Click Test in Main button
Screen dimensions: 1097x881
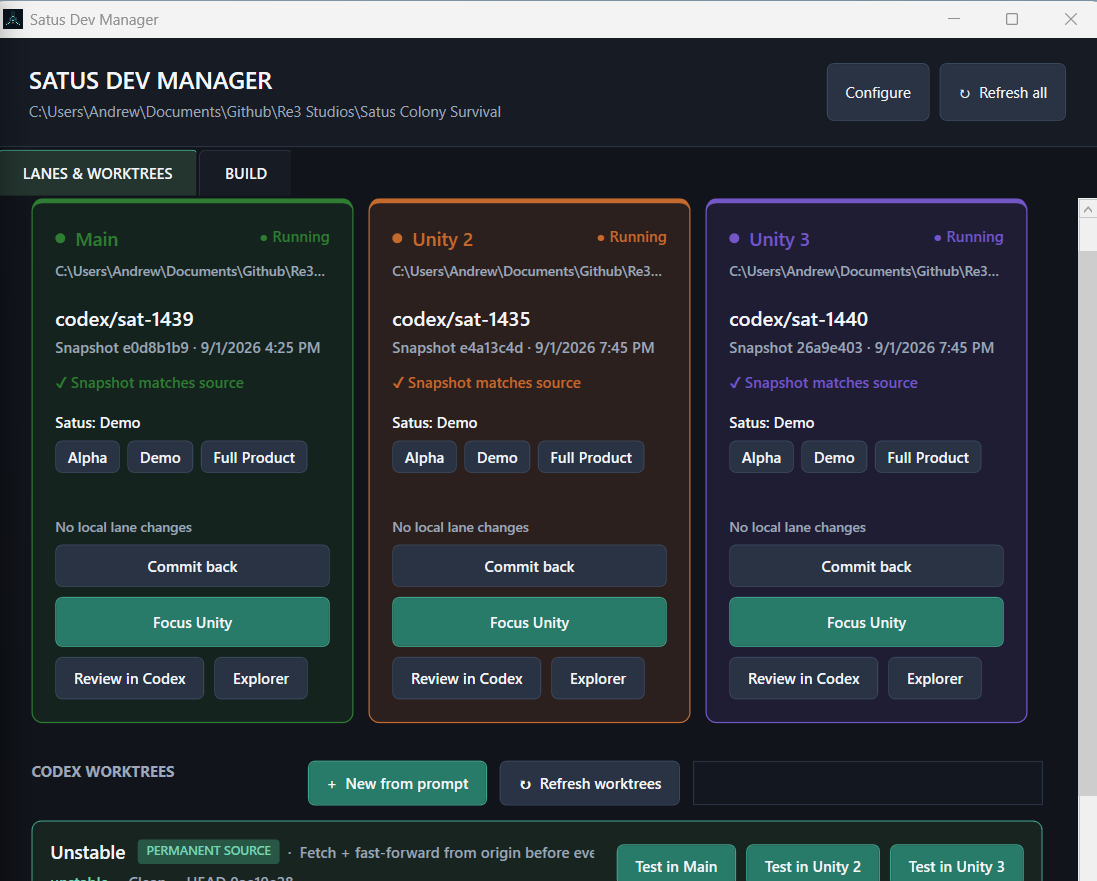coord(676,866)
